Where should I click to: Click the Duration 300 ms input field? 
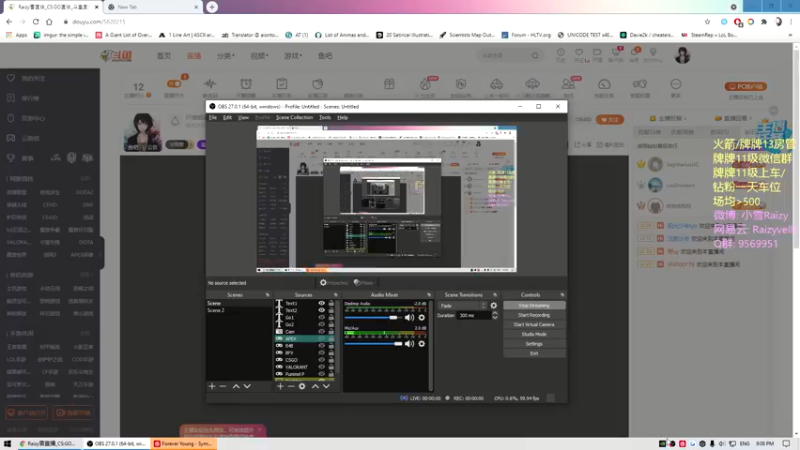click(473, 315)
